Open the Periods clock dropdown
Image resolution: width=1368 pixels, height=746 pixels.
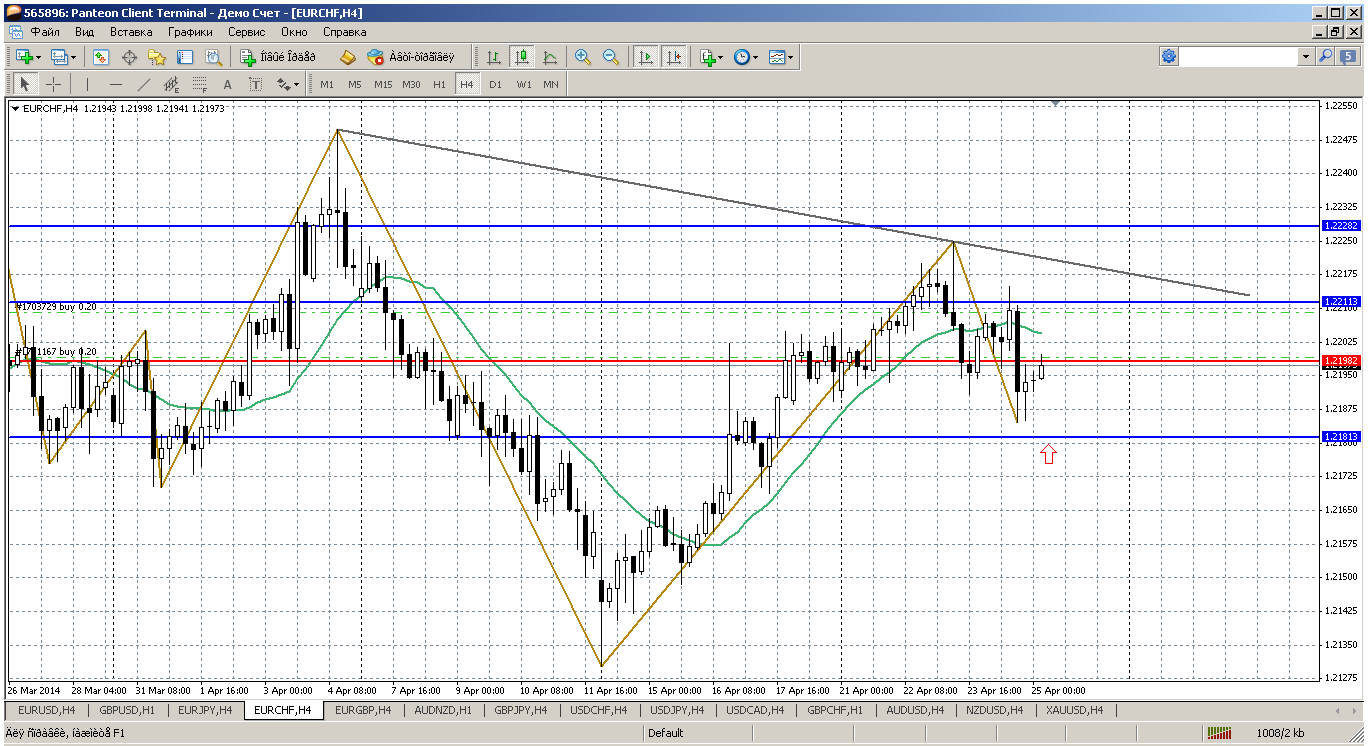tap(745, 57)
